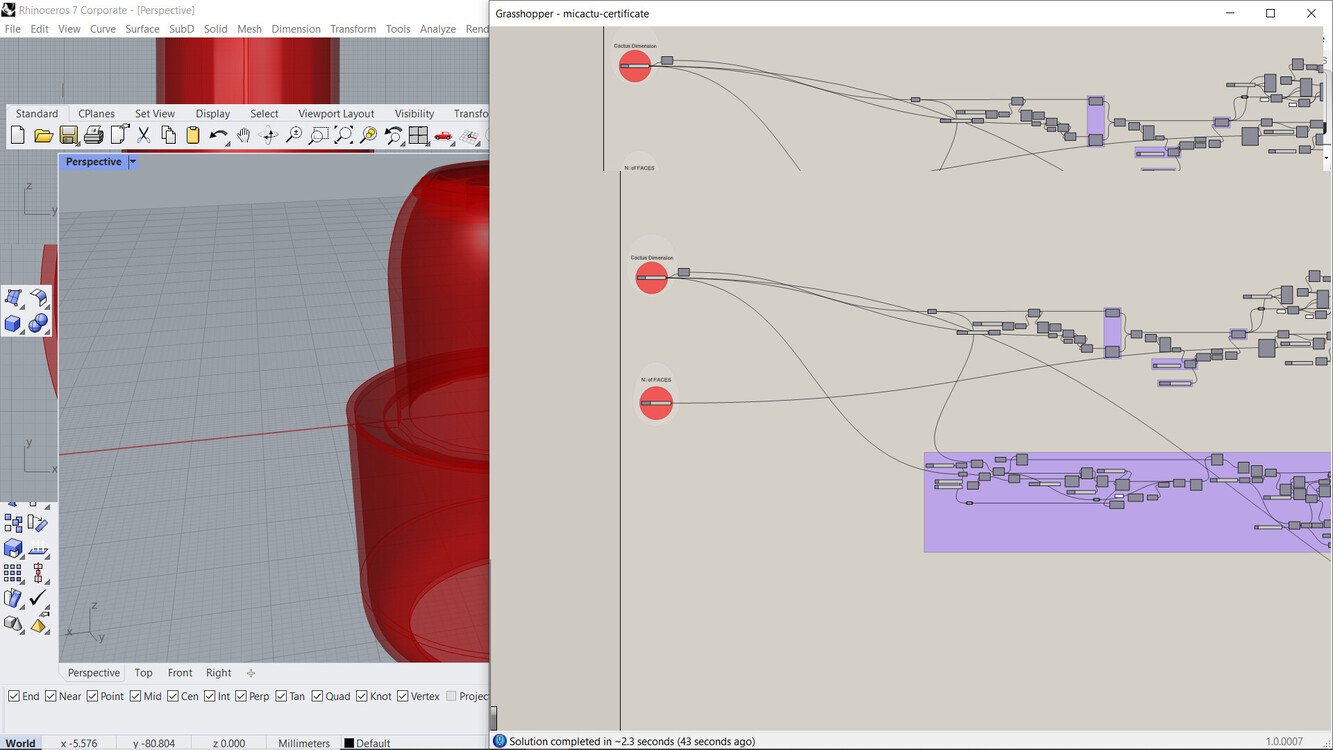
Task: Open the File menu
Action: click(13, 29)
